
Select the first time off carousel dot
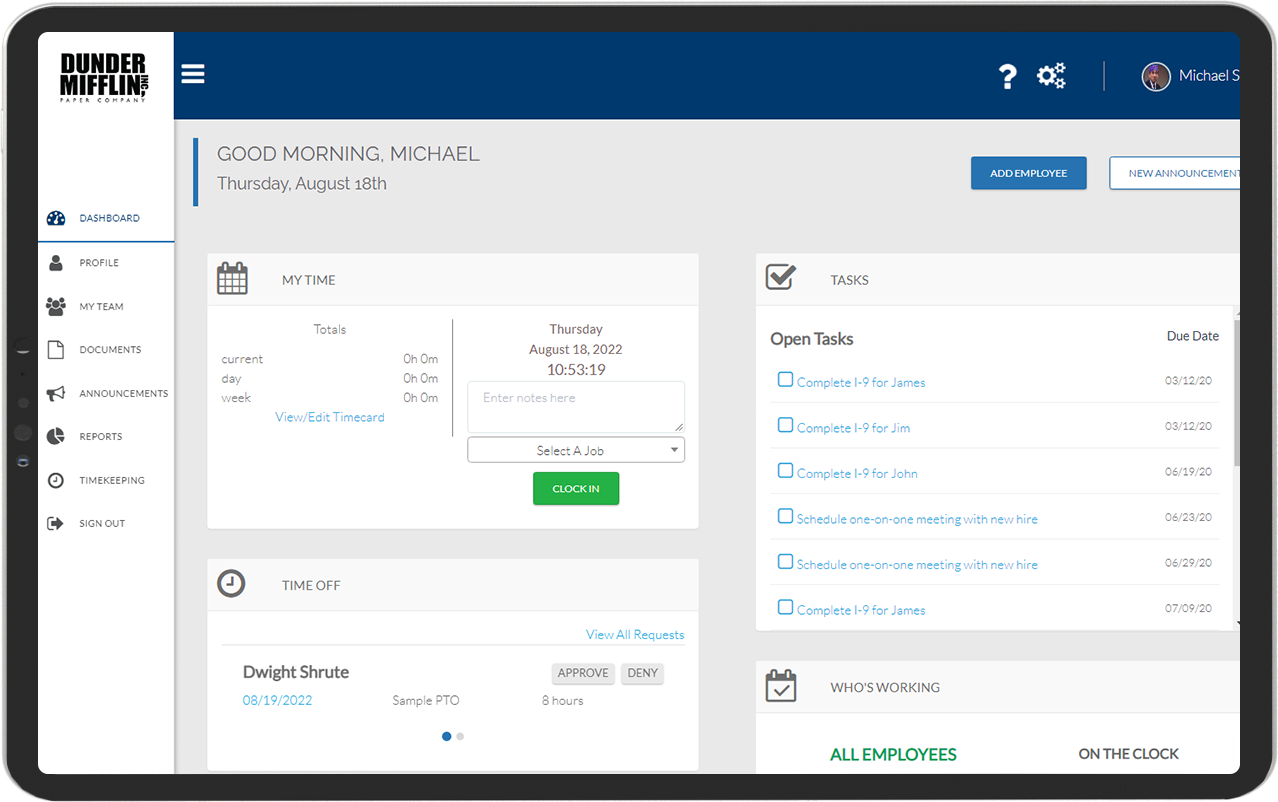coord(446,736)
